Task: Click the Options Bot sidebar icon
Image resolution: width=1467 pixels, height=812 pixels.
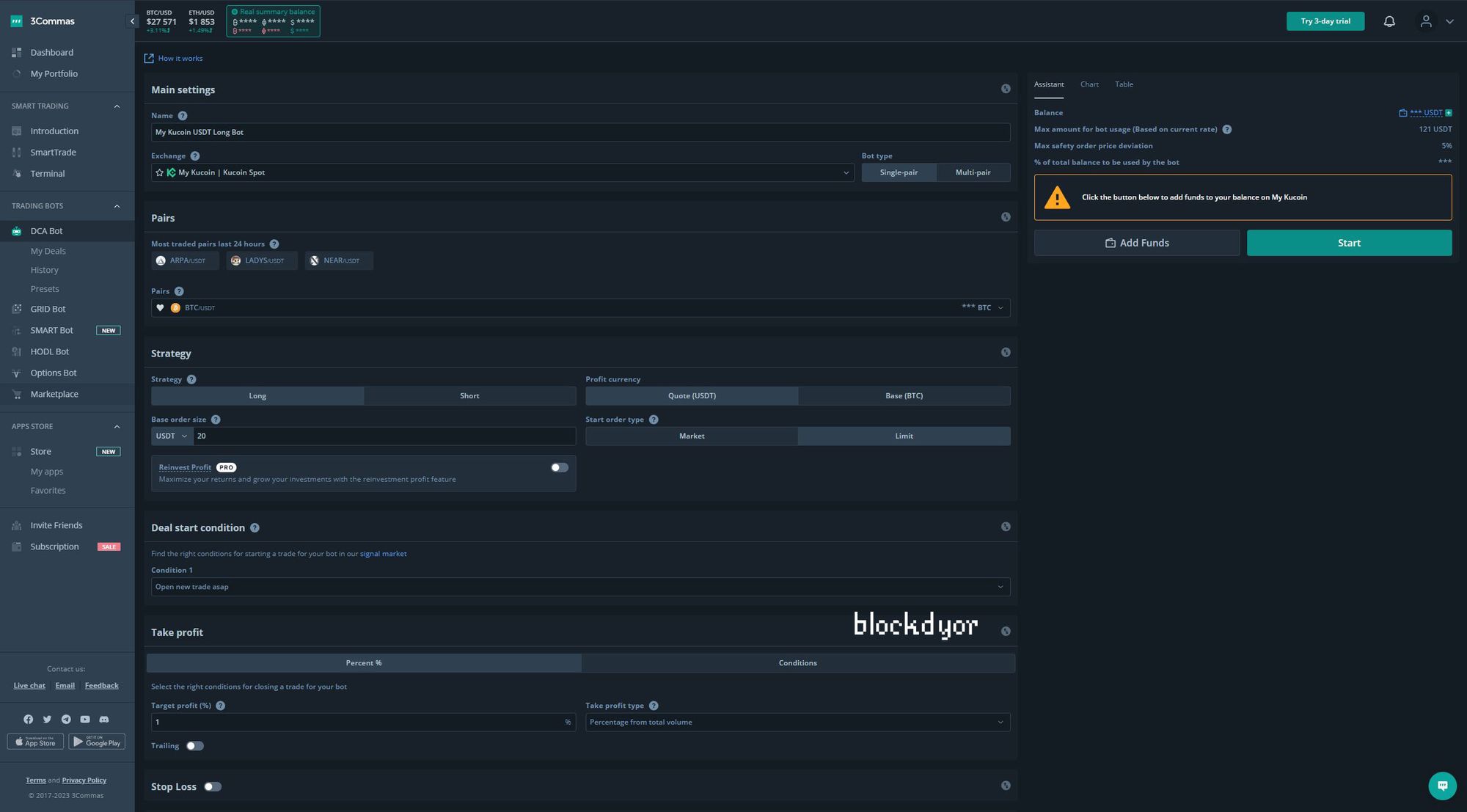Action: (16, 373)
